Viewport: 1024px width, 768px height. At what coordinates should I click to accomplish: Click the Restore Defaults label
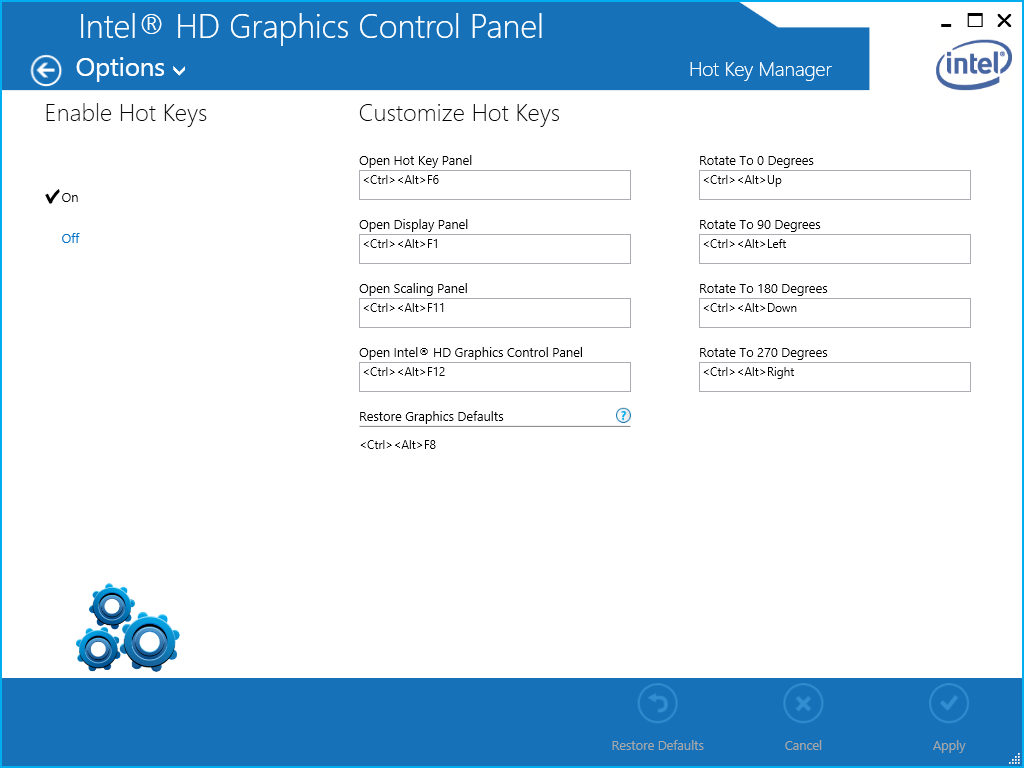pyautogui.click(x=657, y=746)
